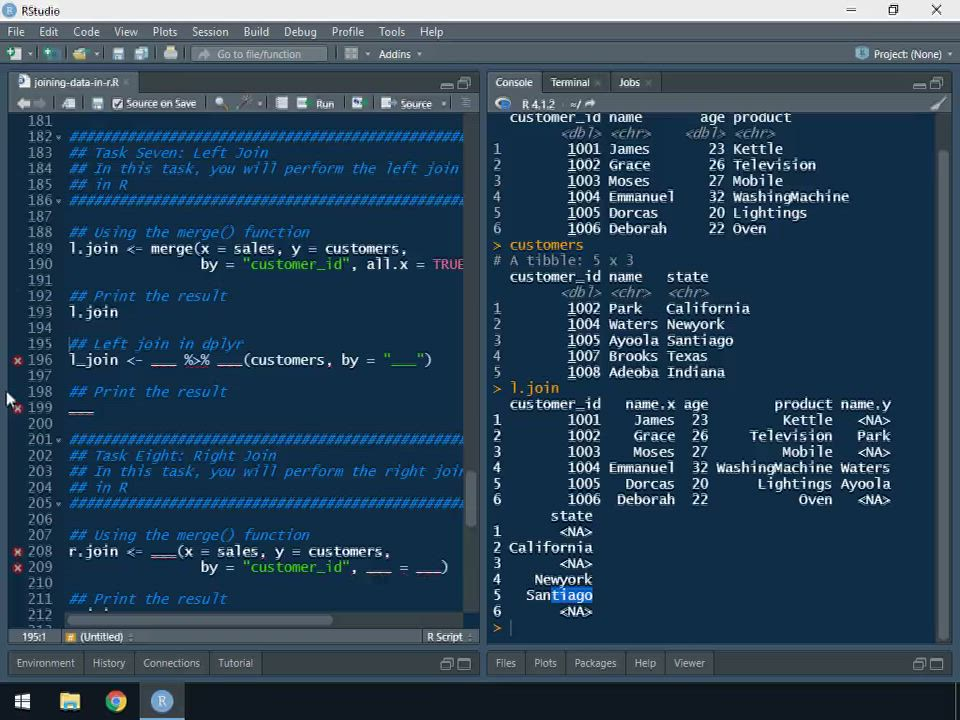
Task: Click the find/replace magnifier icon
Action: point(220,103)
